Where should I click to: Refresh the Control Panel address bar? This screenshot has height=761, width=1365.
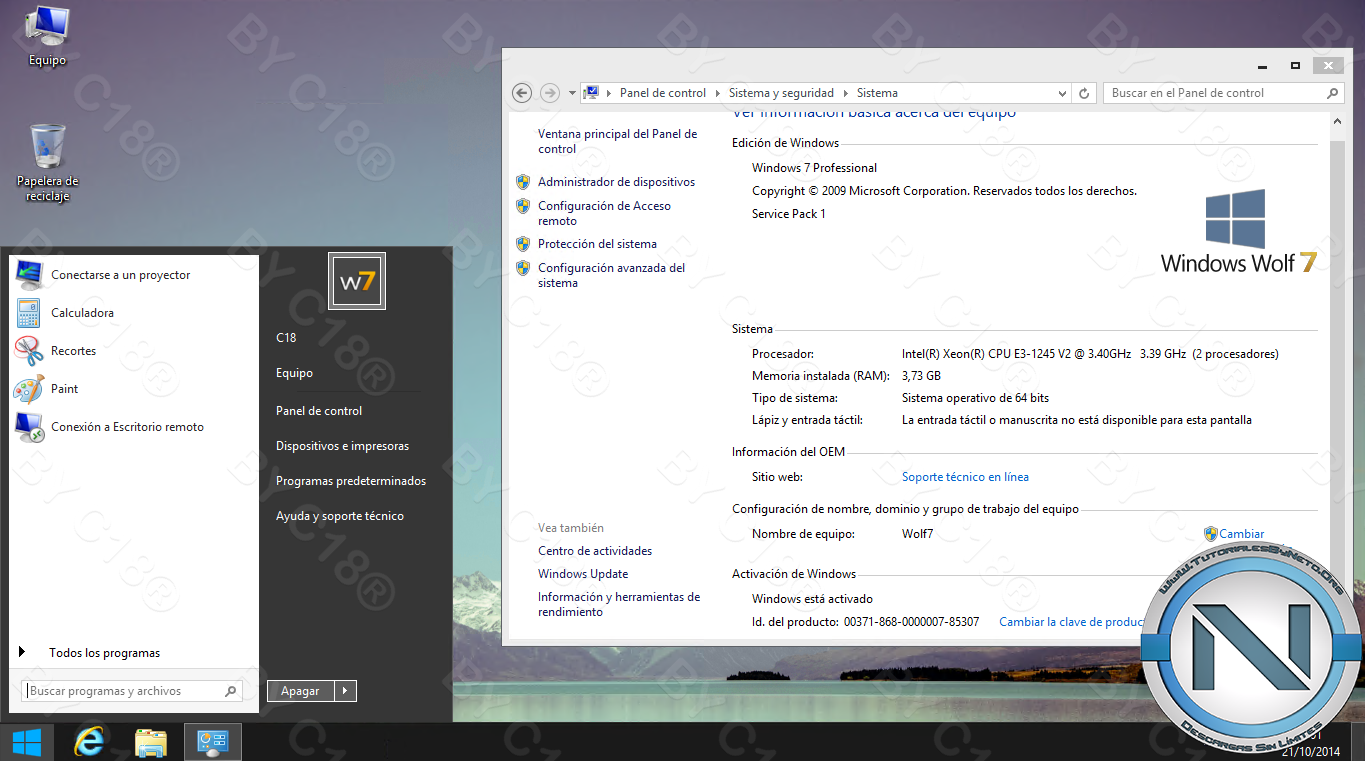[1084, 93]
